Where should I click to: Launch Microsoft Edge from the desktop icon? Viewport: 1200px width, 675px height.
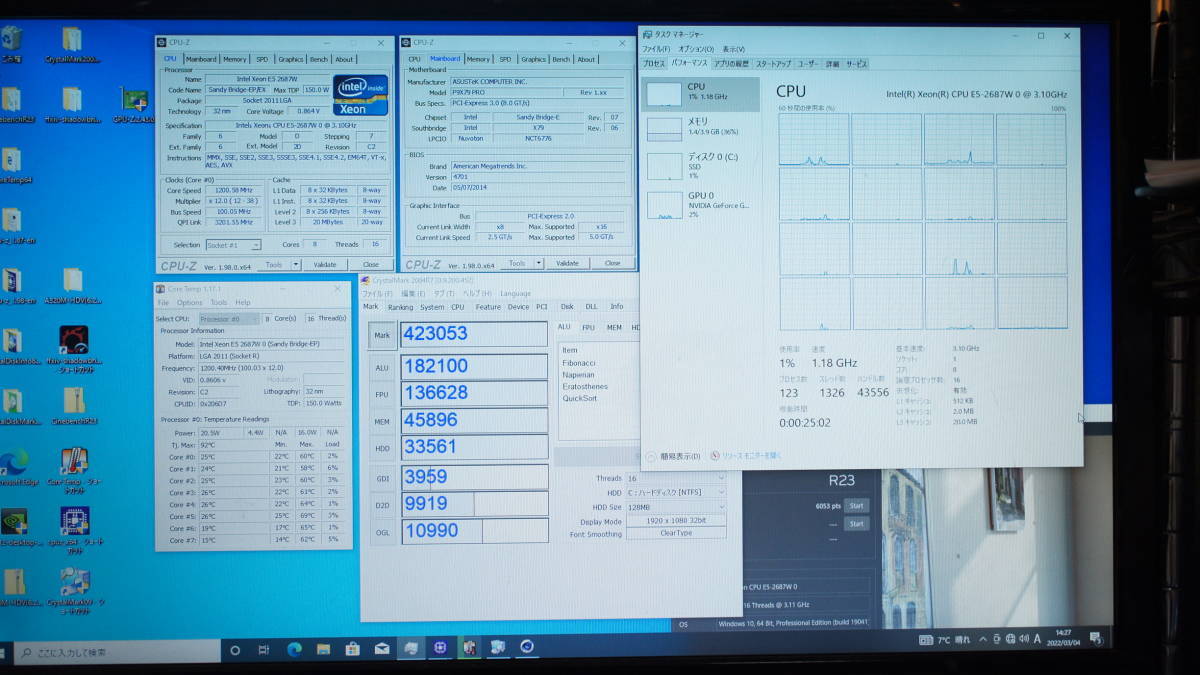(x=14, y=466)
